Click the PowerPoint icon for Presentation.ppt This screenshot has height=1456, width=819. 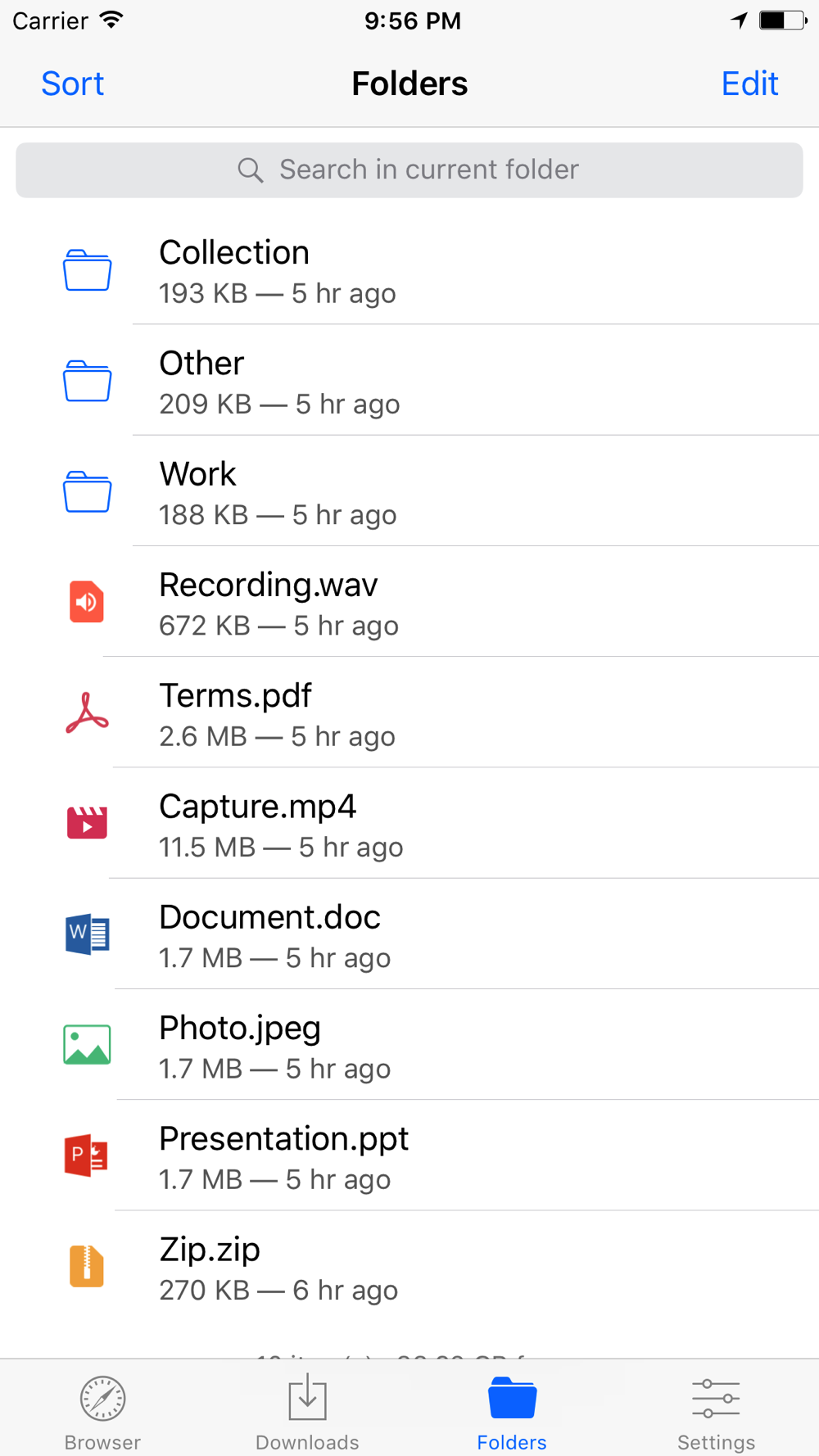click(87, 1155)
